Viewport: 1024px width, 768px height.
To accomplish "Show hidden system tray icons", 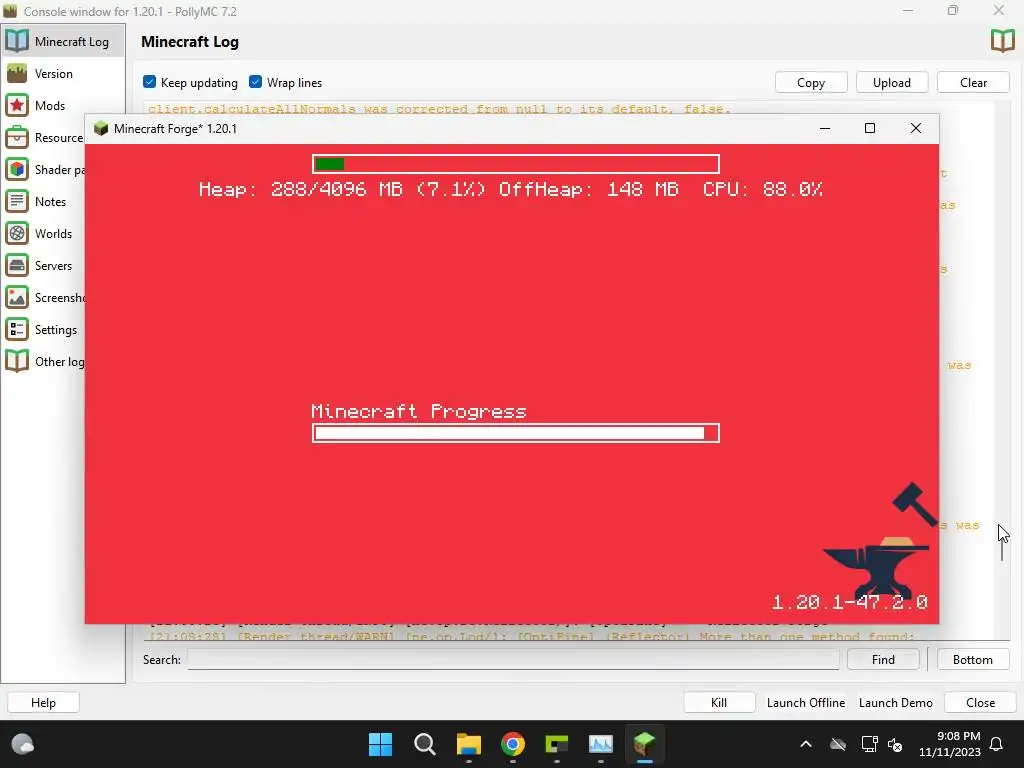I will (806, 744).
